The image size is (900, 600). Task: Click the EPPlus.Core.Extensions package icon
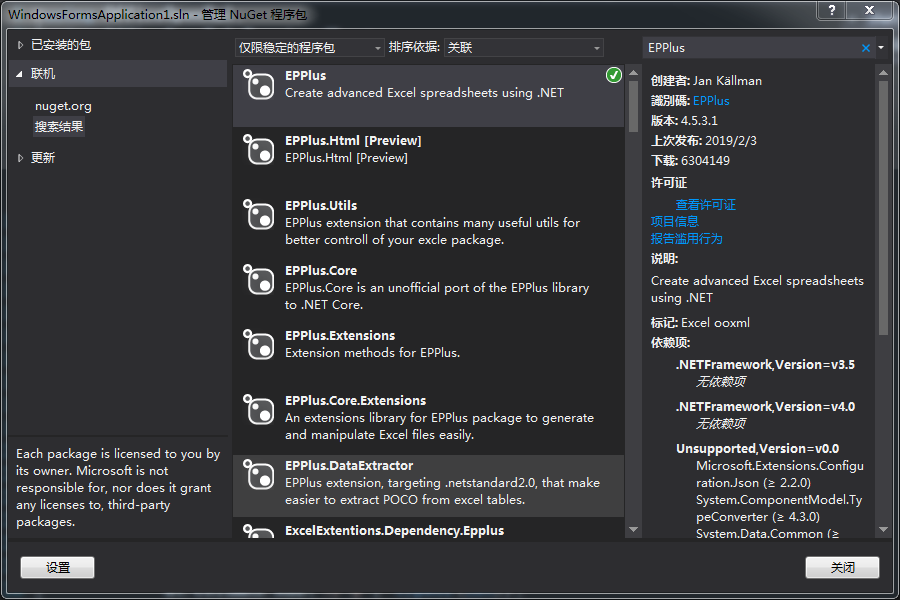[259, 410]
